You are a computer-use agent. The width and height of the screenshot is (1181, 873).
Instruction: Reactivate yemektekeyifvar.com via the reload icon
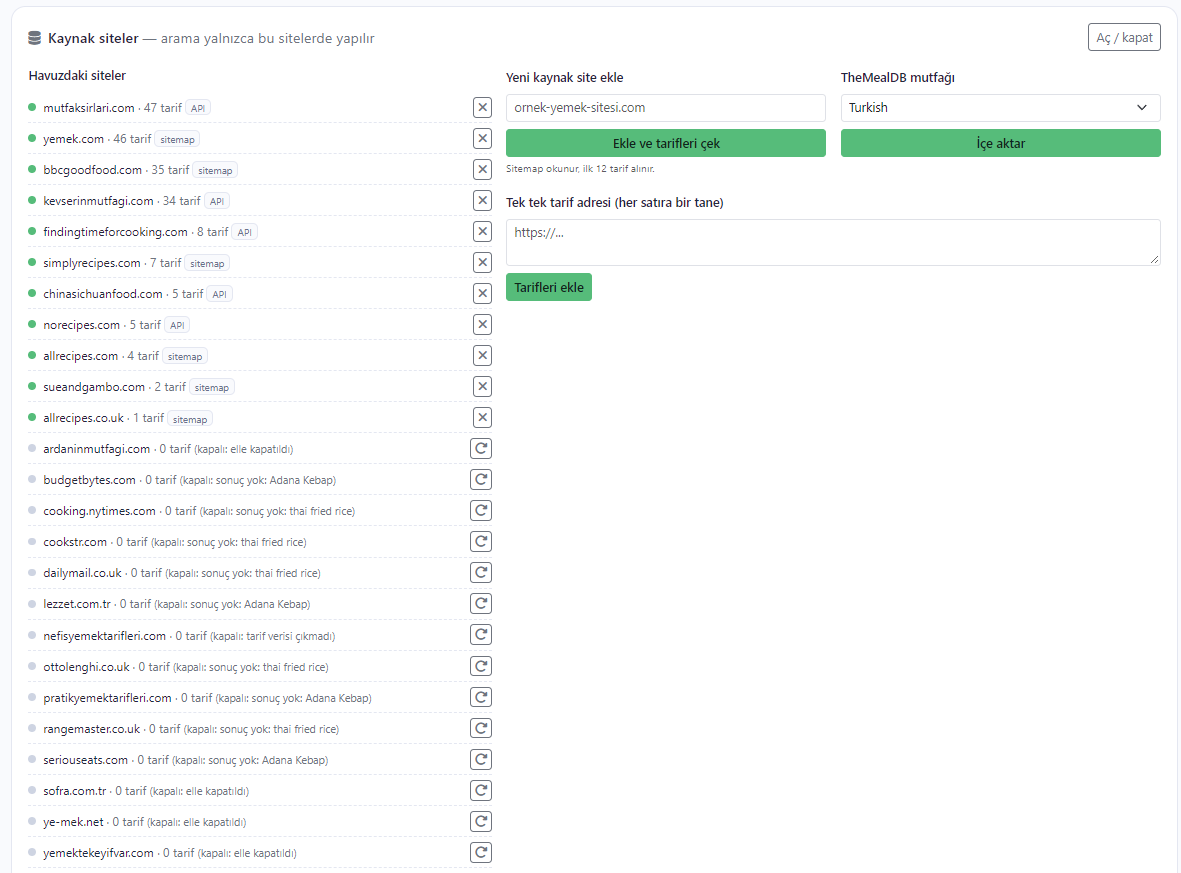click(481, 853)
